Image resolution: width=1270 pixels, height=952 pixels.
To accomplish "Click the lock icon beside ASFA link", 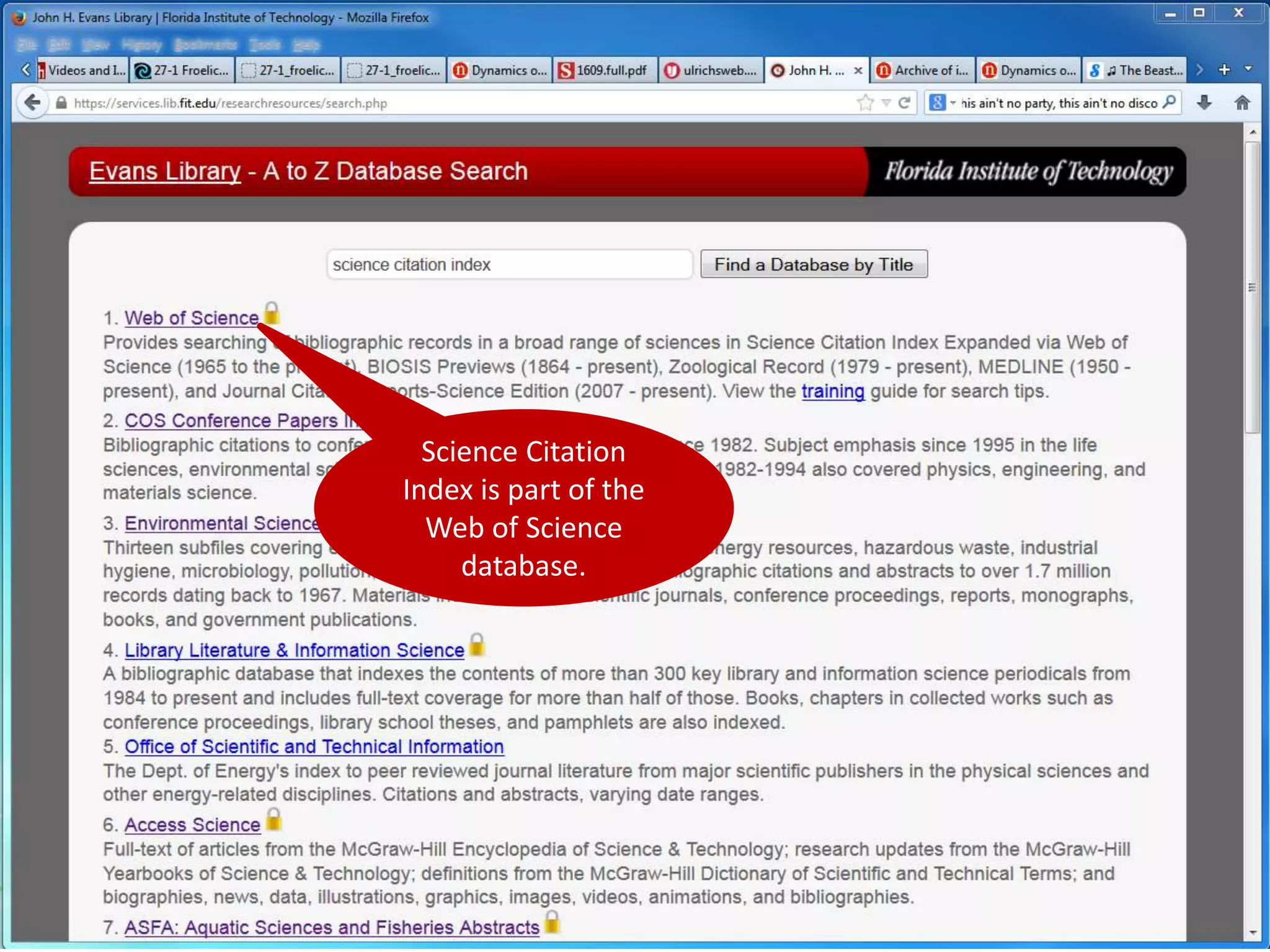I will tap(552, 922).
